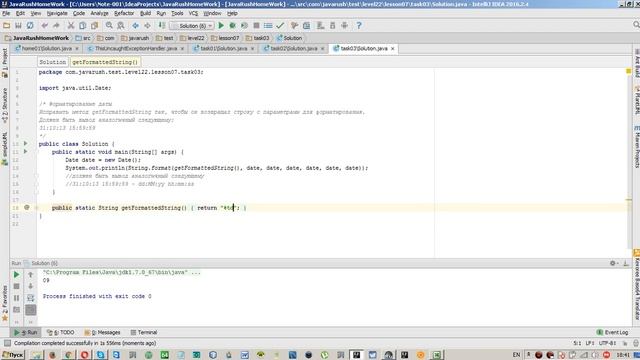This screenshot has height=360, width=640.
Task: Click run gutter arrow beside main method
Action: 25,151
